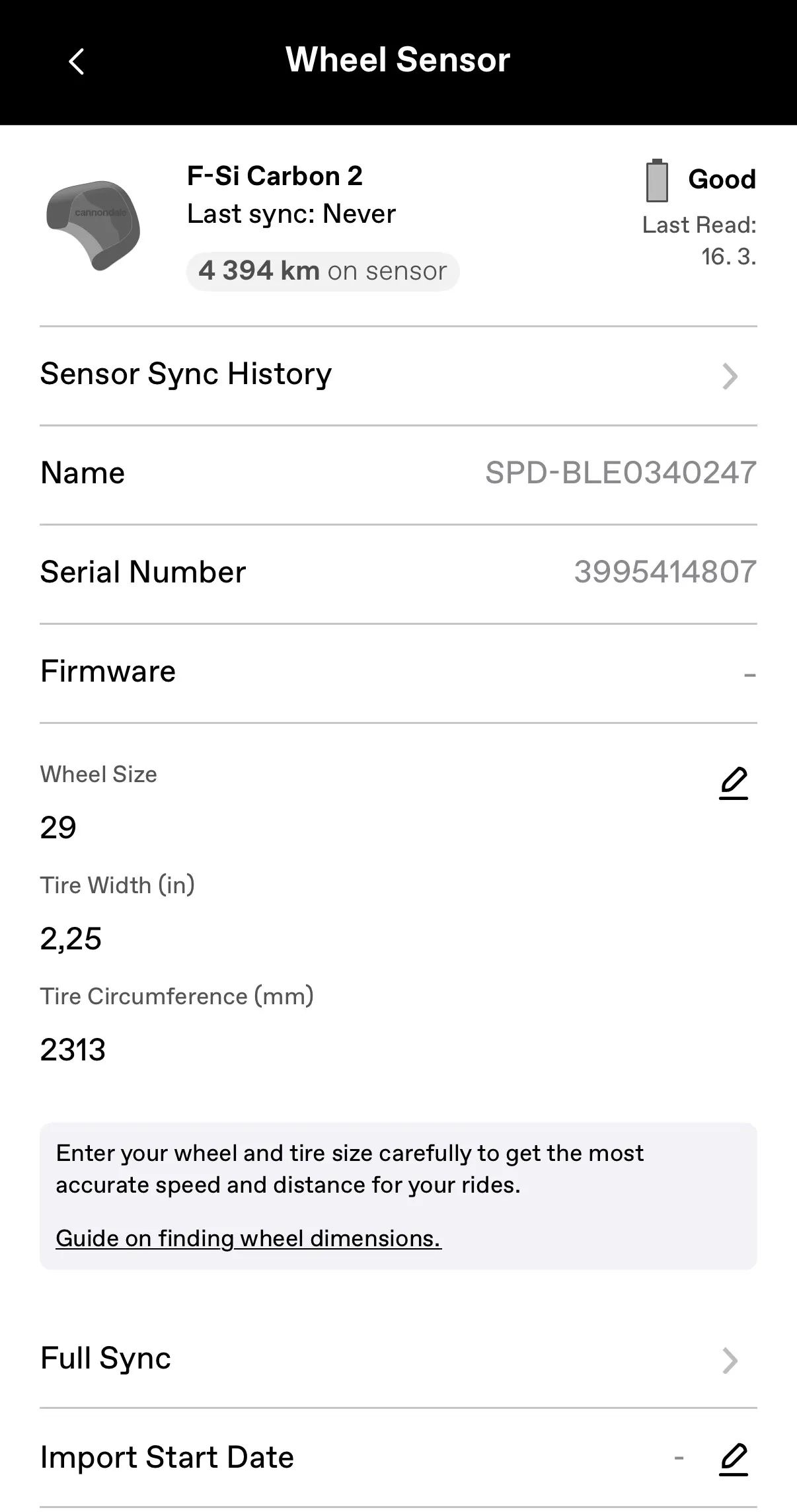The image size is (797, 1512).
Task: Tap the battery status icon
Action: point(656,180)
